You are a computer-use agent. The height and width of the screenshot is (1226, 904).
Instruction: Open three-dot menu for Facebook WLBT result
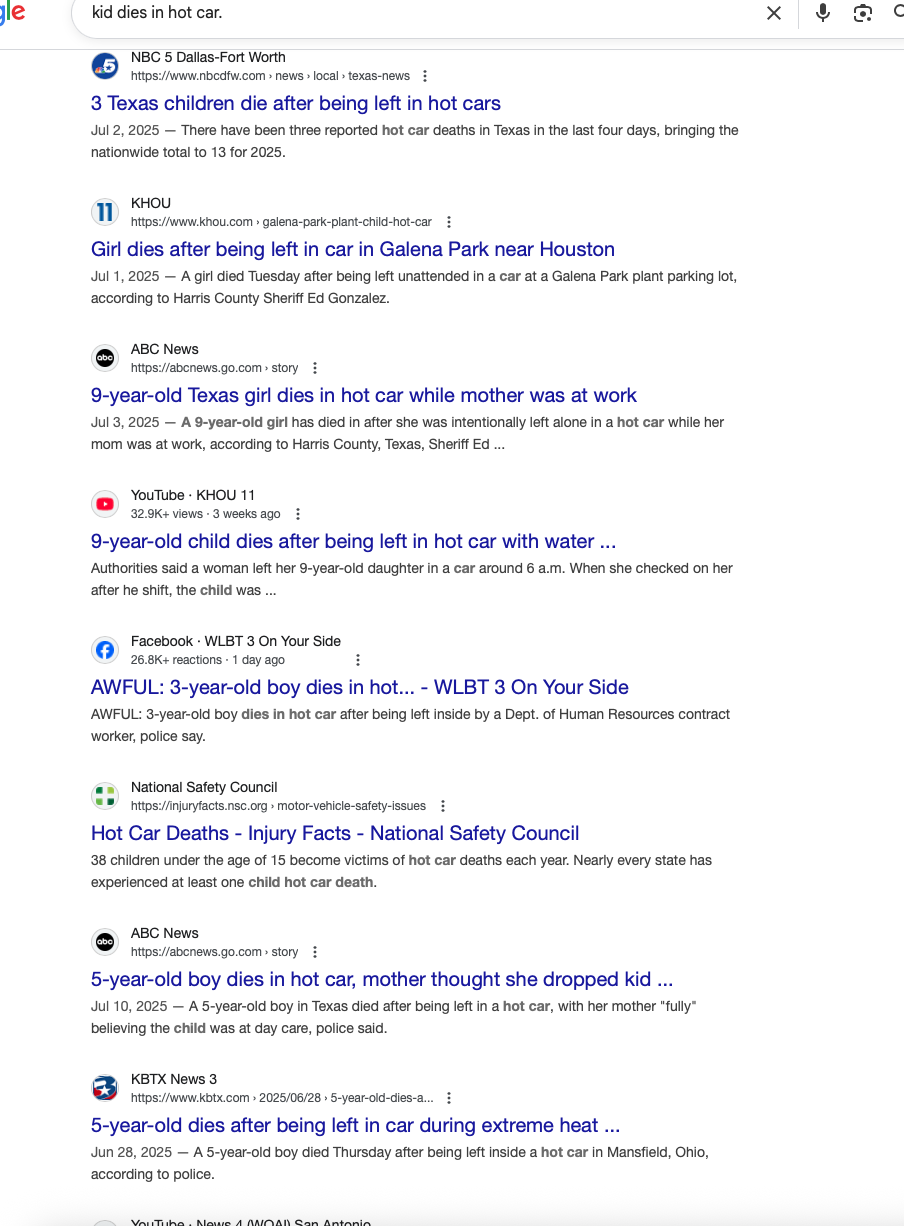point(358,660)
